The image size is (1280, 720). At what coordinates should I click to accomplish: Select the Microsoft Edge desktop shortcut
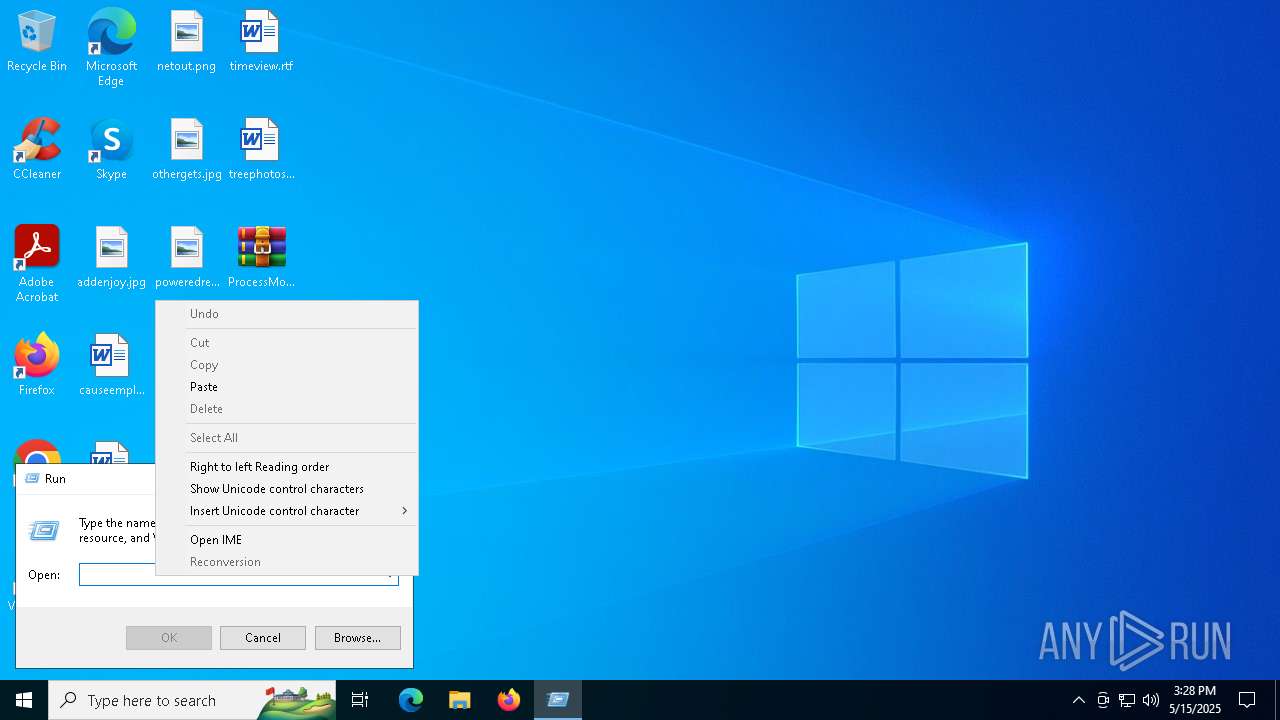111,48
